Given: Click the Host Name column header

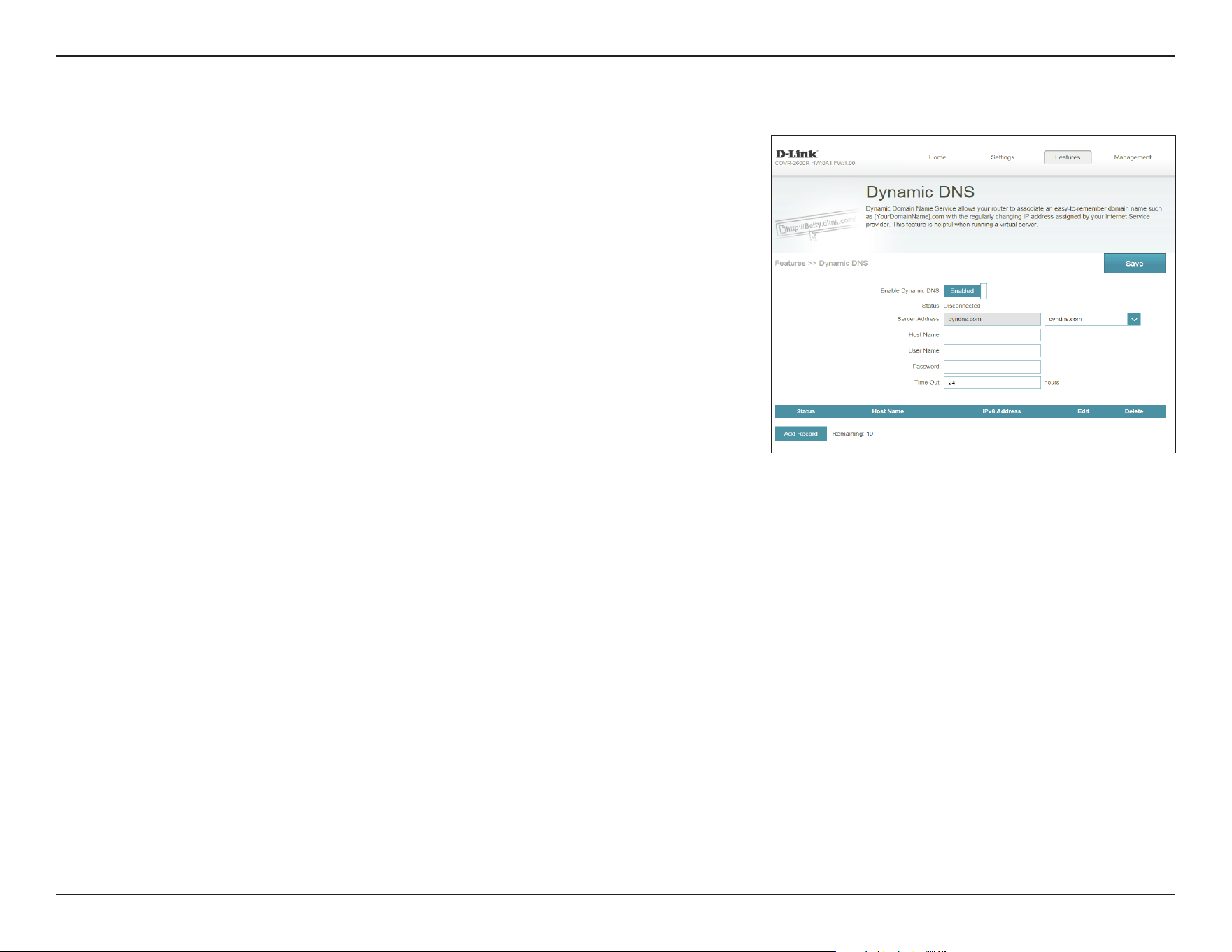Looking at the screenshot, I should (x=888, y=411).
